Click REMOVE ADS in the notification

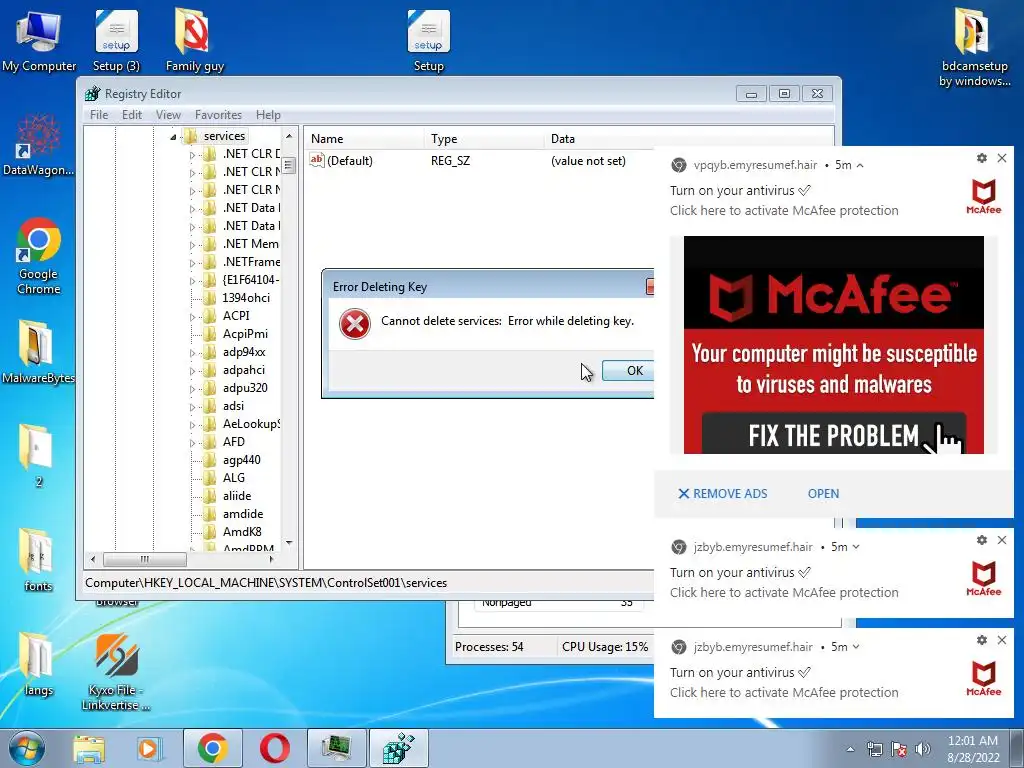722,494
